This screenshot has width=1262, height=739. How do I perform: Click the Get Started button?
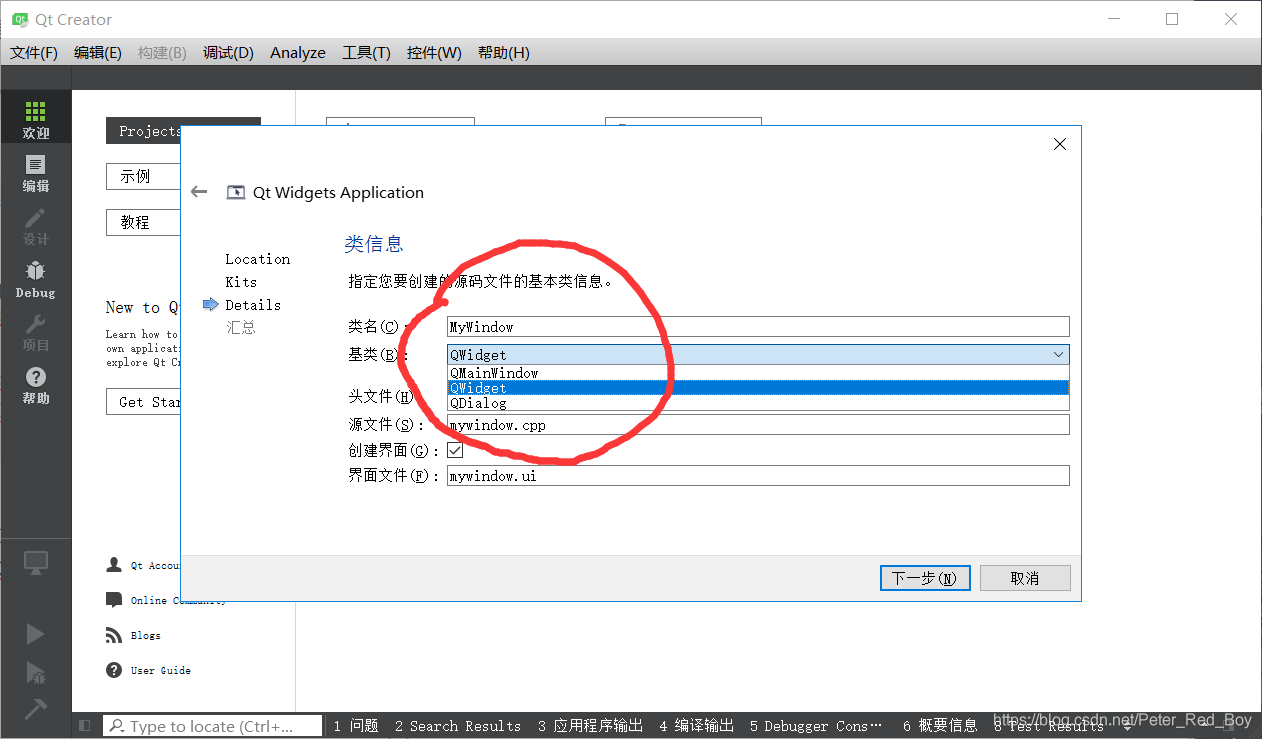pos(143,402)
